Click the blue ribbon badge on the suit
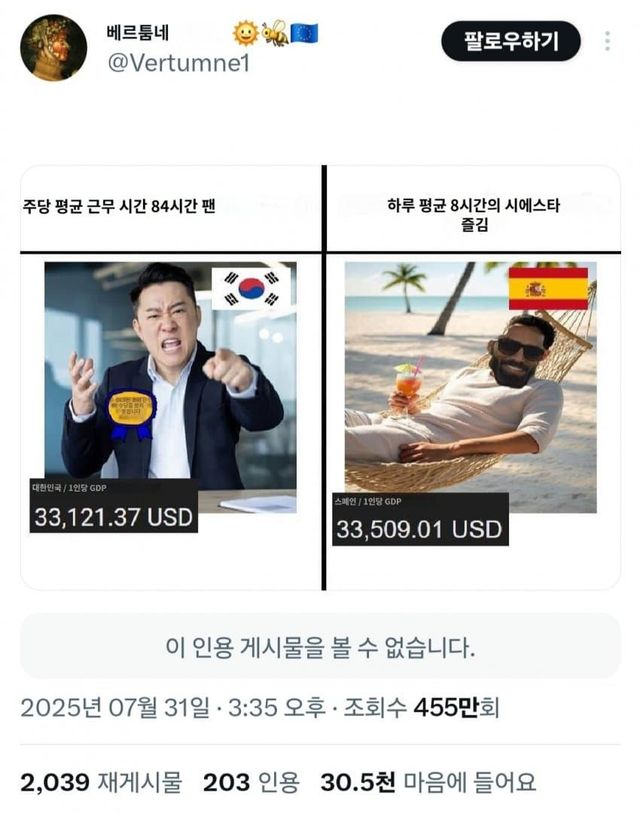 131,414
